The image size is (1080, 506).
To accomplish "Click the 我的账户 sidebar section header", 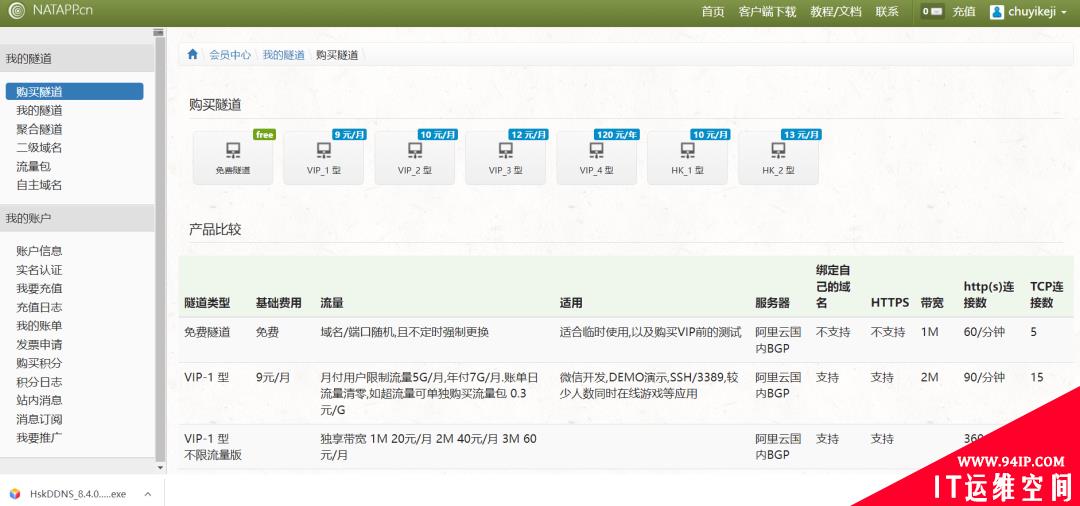I will click(x=77, y=218).
